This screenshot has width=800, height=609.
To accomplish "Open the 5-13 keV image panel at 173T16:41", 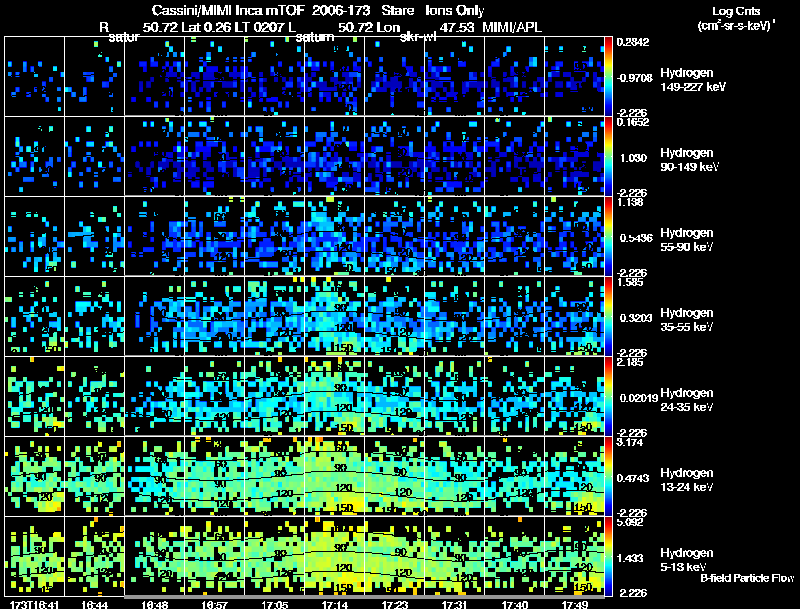I will [34, 556].
